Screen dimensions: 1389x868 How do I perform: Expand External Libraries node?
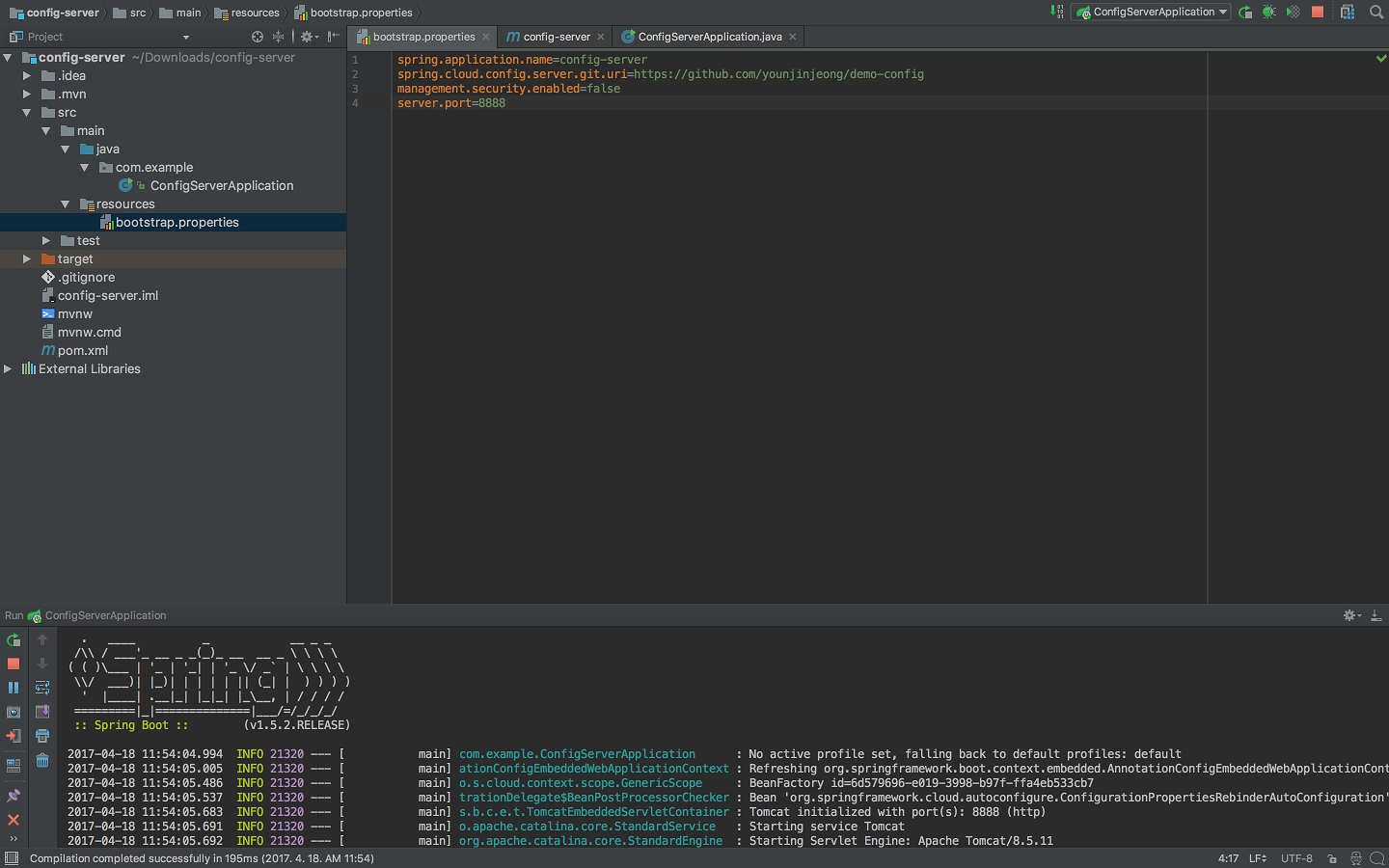pos(8,369)
